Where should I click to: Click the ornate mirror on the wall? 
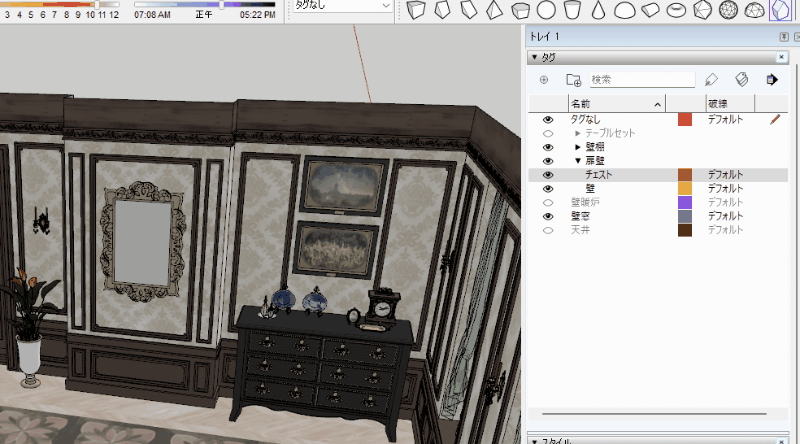[142, 242]
